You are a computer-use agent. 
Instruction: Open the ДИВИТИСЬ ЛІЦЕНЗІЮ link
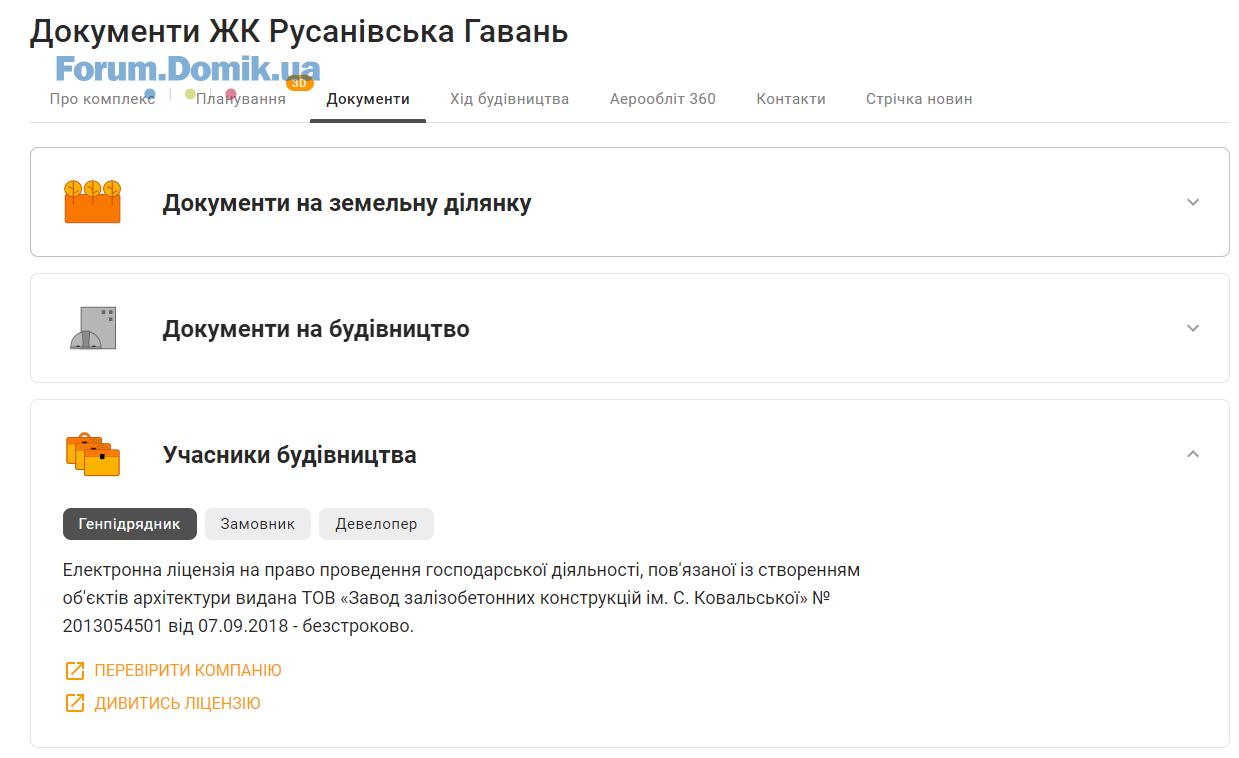point(178,703)
